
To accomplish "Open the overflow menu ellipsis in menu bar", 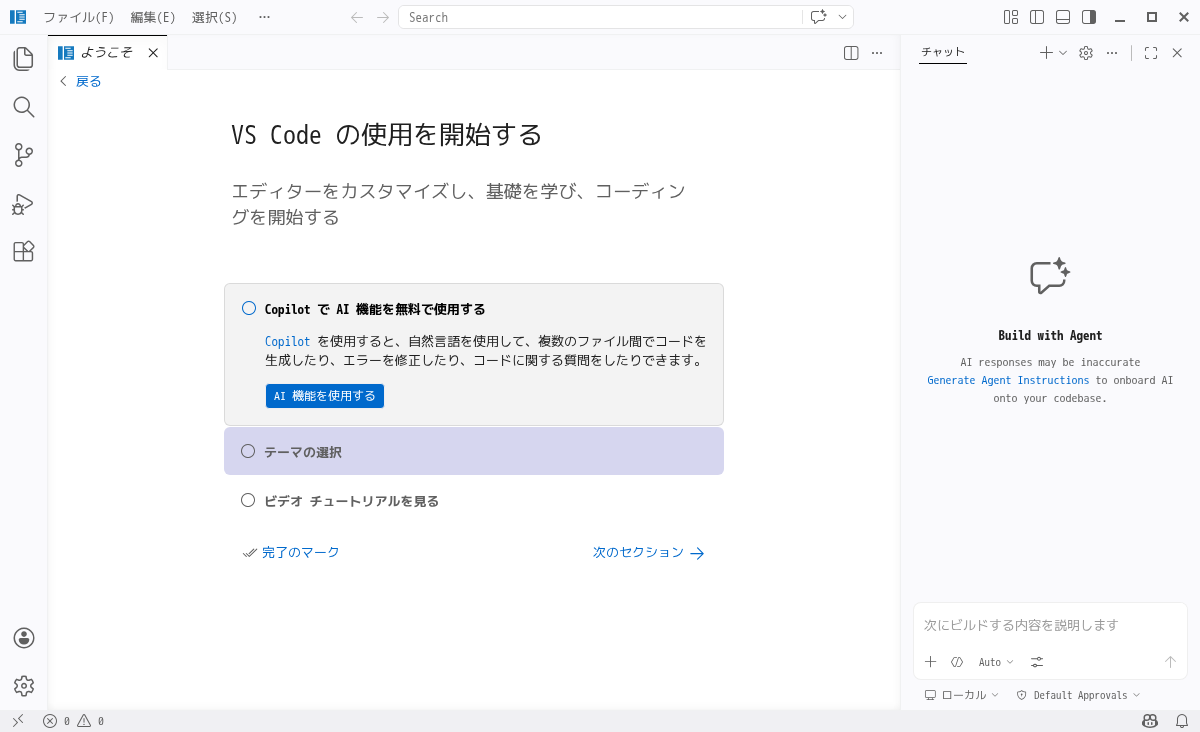I will pos(264,17).
